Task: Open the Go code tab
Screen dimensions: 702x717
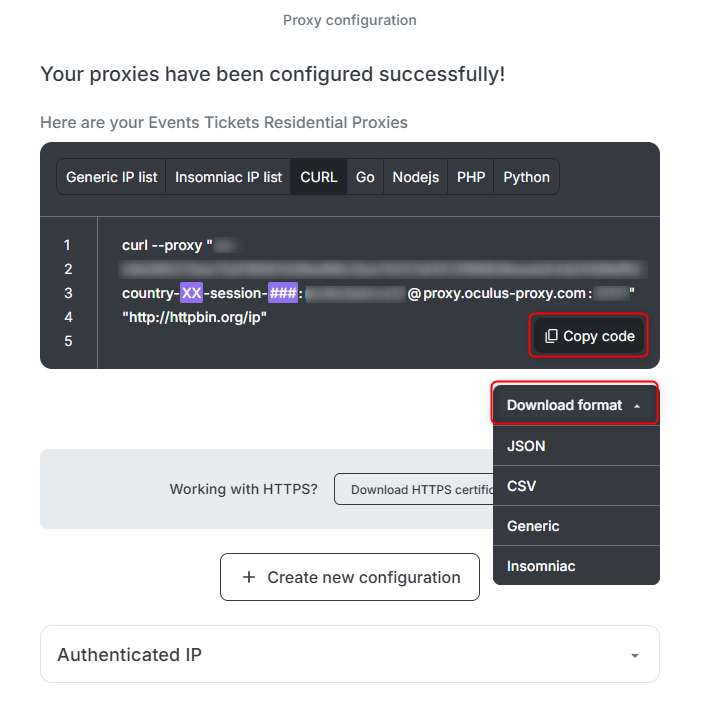Action: (x=365, y=177)
